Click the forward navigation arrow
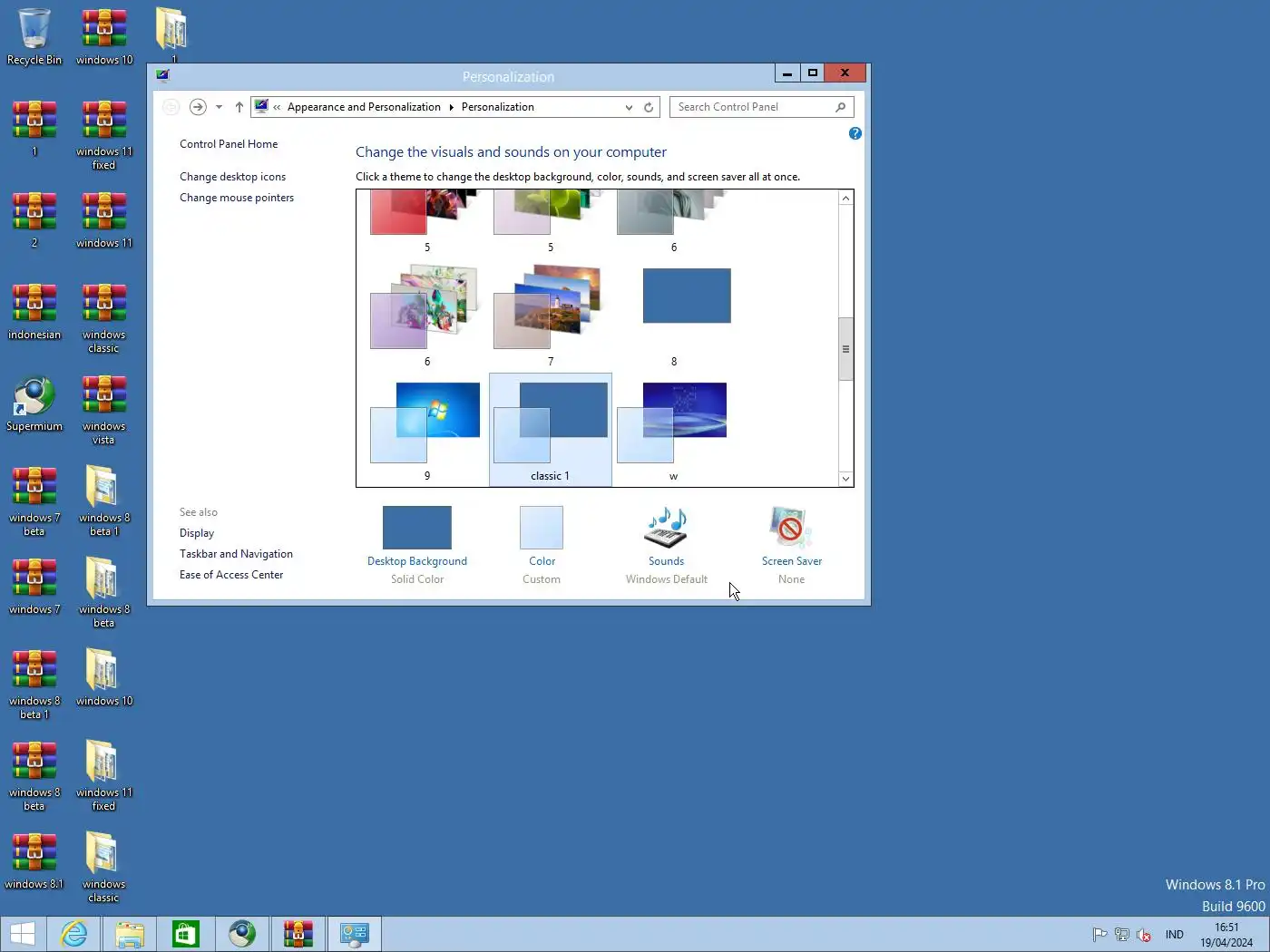 pyautogui.click(x=198, y=107)
